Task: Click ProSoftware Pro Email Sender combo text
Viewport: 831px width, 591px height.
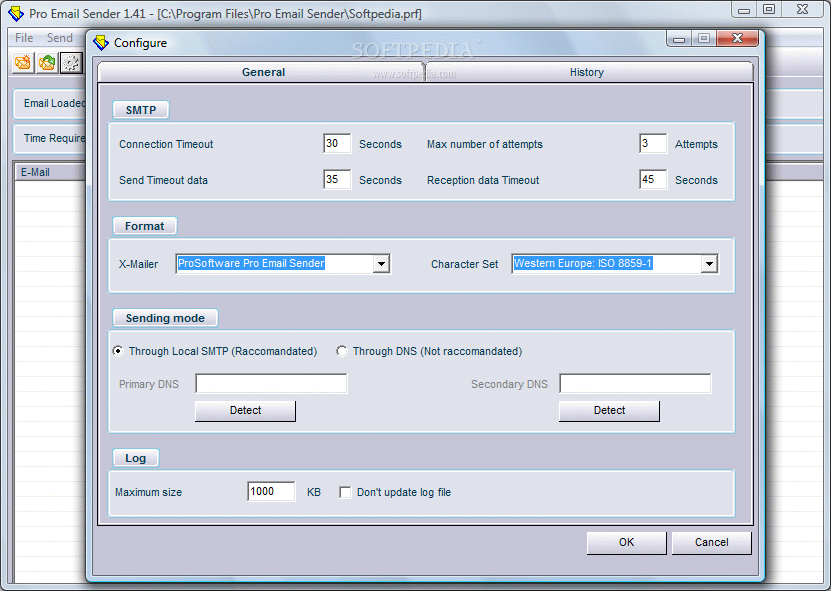Action: coord(251,263)
